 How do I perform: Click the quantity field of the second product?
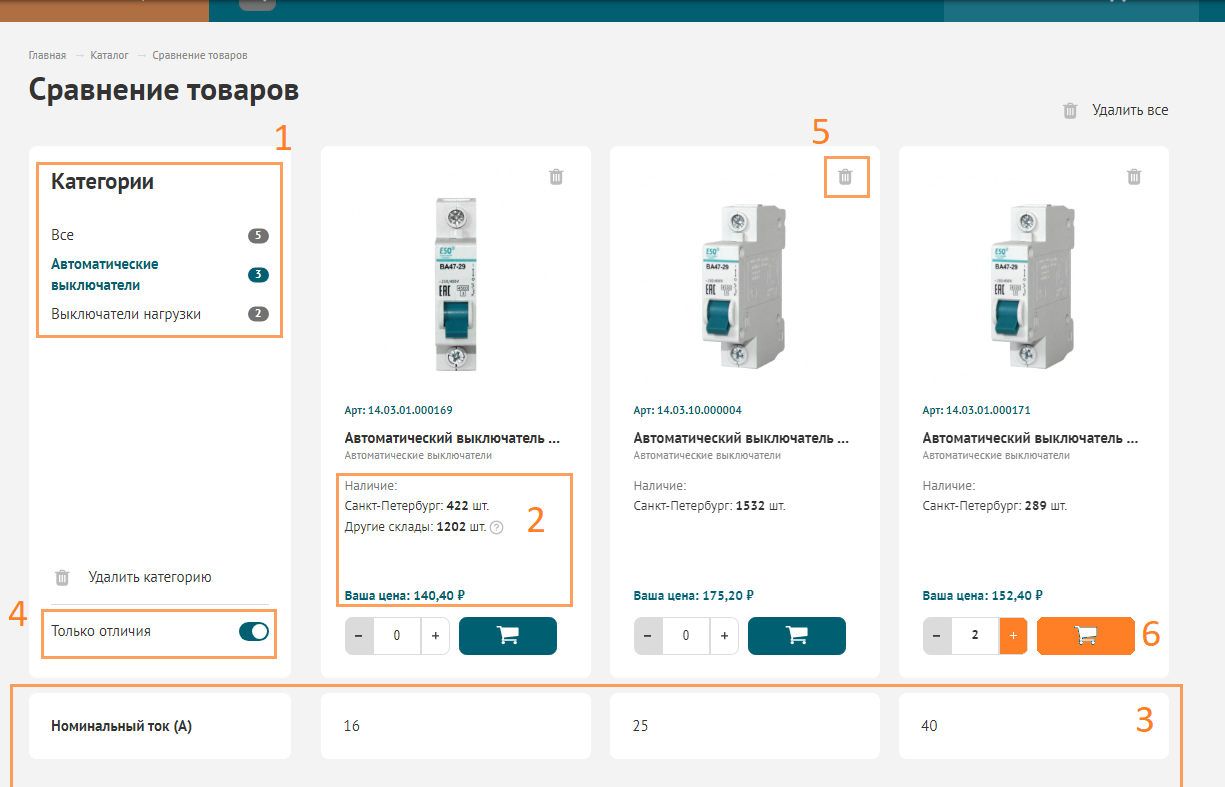click(685, 636)
